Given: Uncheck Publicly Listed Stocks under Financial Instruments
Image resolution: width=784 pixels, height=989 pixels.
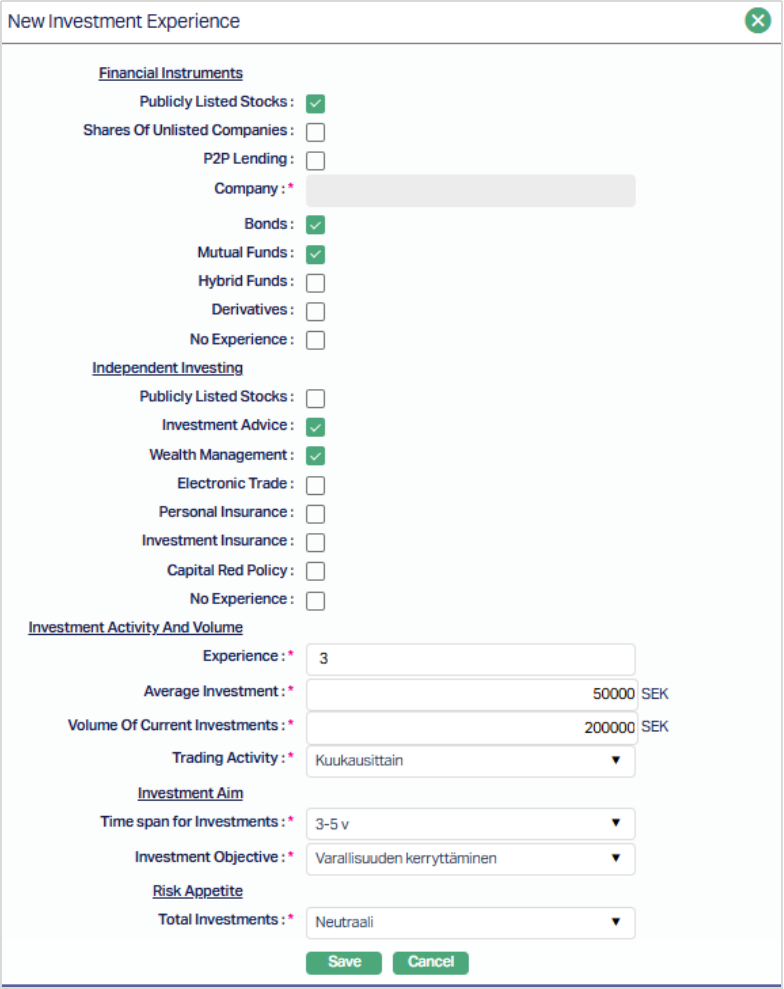Looking at the screenshot, I should pyautogui.click(x=316, y=103).
